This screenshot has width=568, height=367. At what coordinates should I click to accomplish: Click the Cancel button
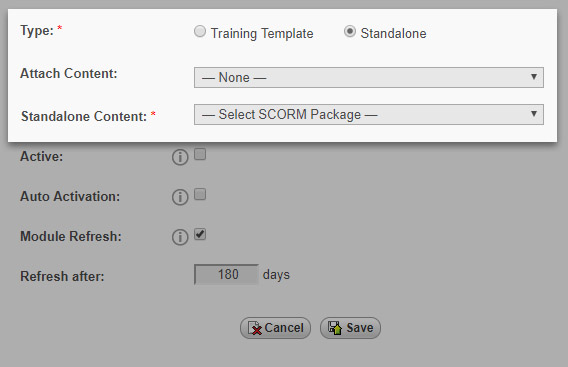(275, 328)
